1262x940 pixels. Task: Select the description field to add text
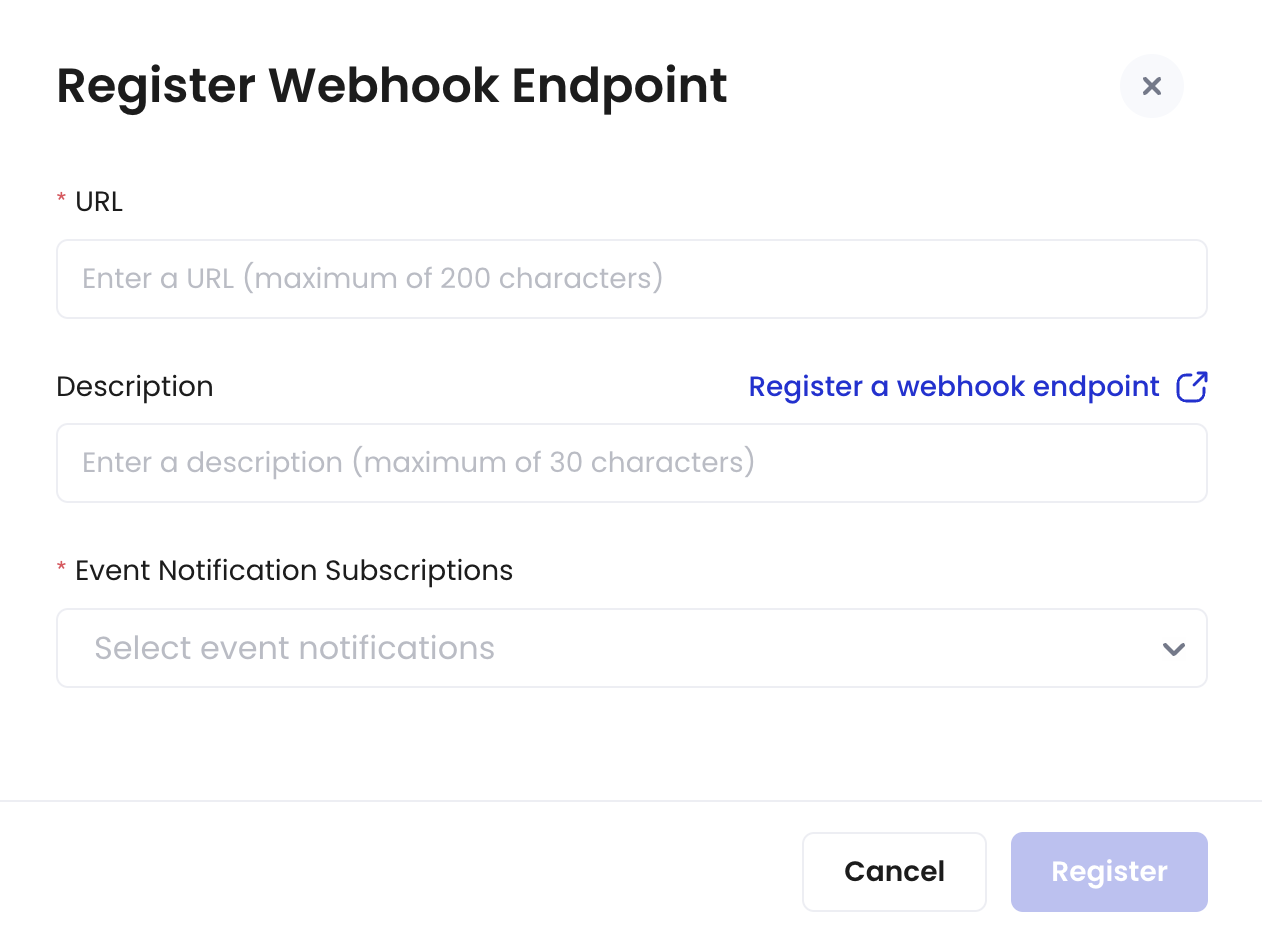click(632, 462)
